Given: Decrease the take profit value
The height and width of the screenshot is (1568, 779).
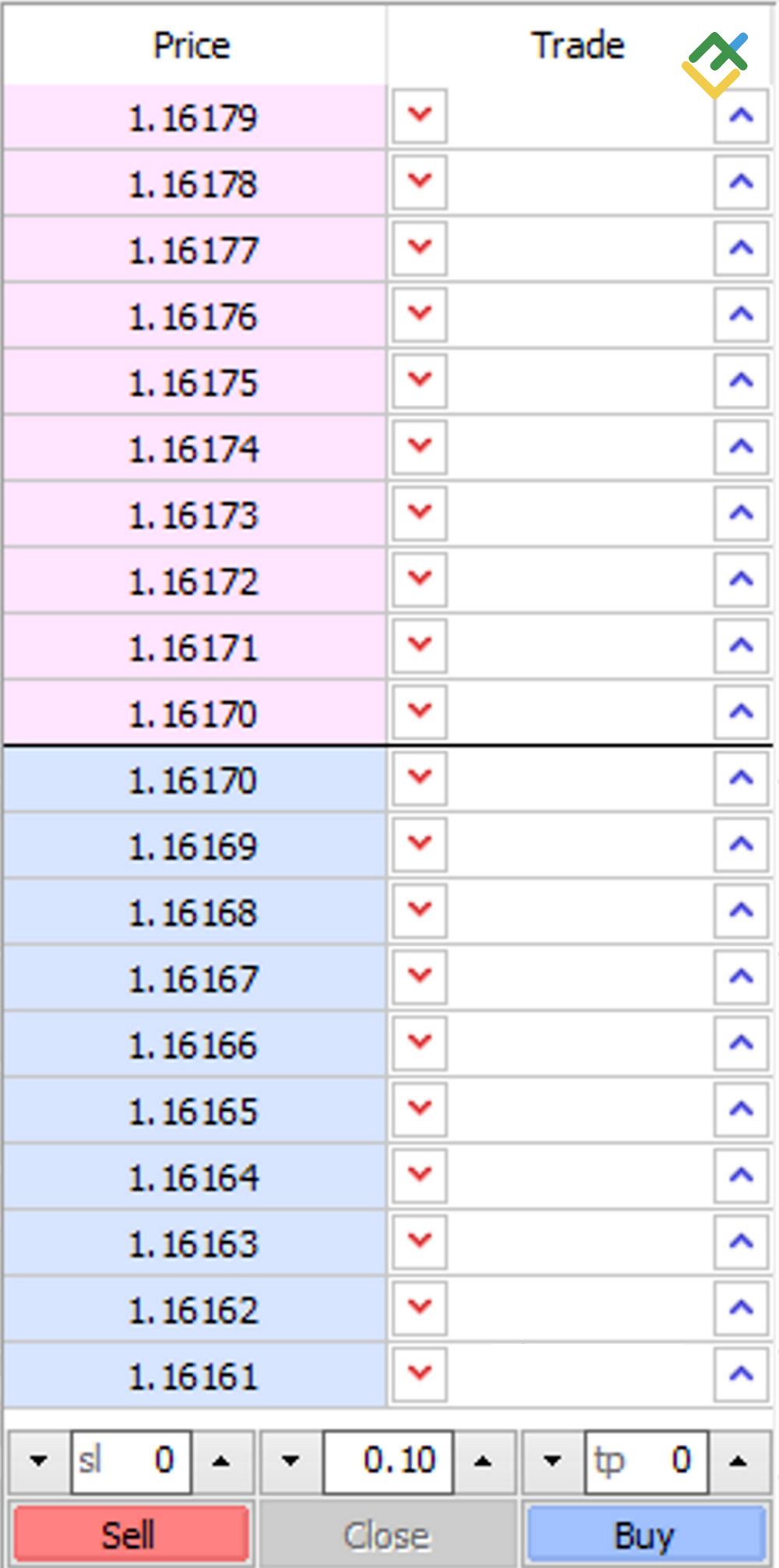Looking at the screenshot, I should point(552,1461).
